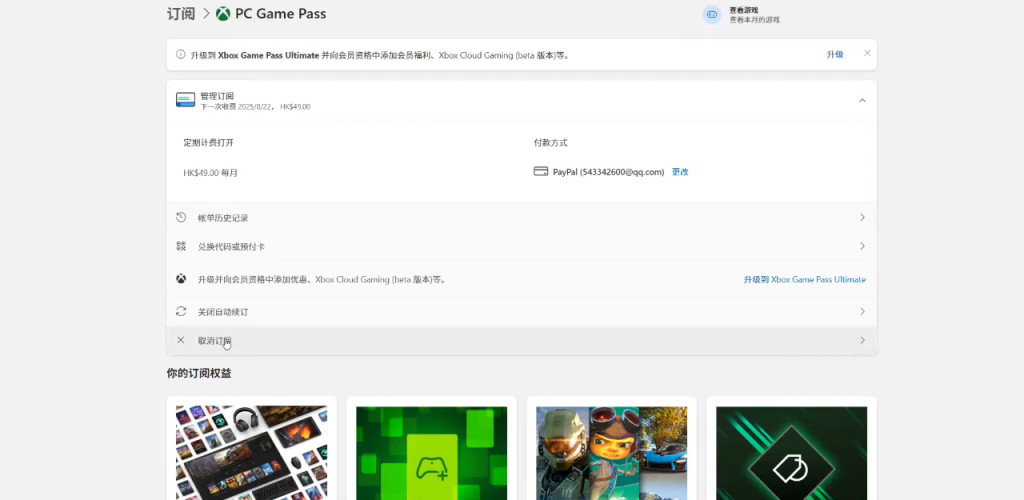The image size is (1024, 500).
Task: Click the 管理订阅 card icon
Action: pos(185,100)
